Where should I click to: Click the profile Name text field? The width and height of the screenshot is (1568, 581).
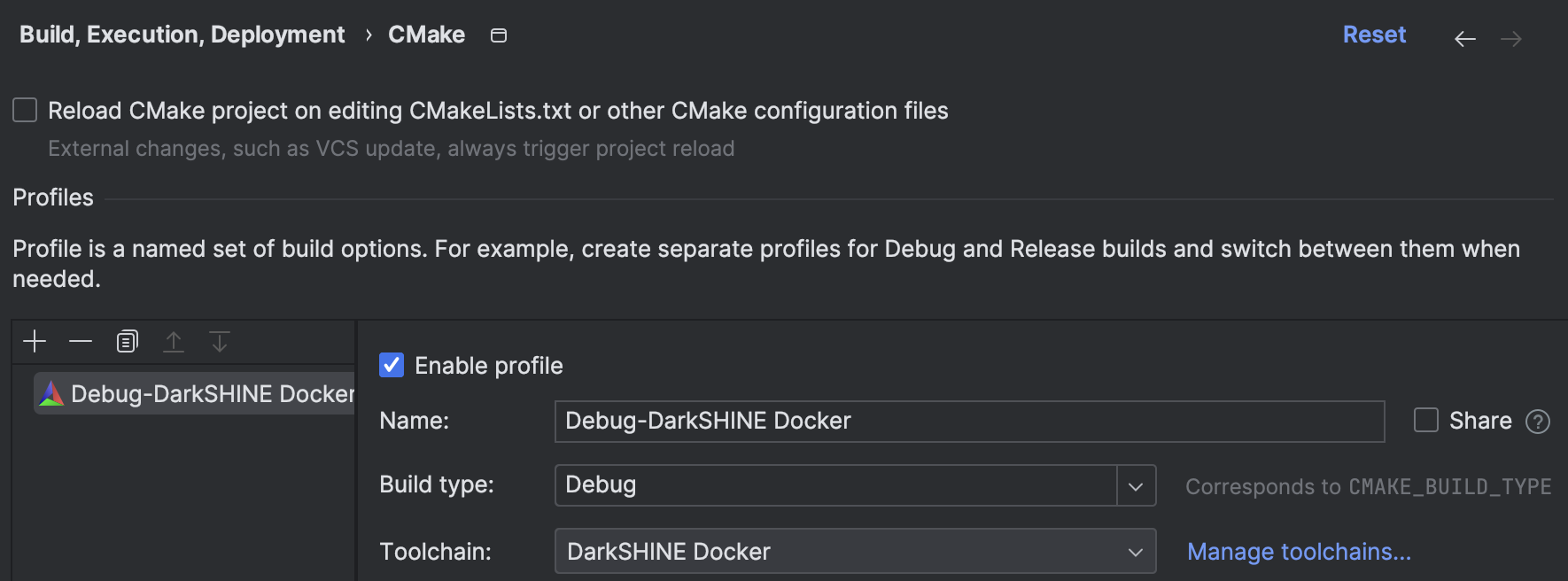click(x=969, y=422)
